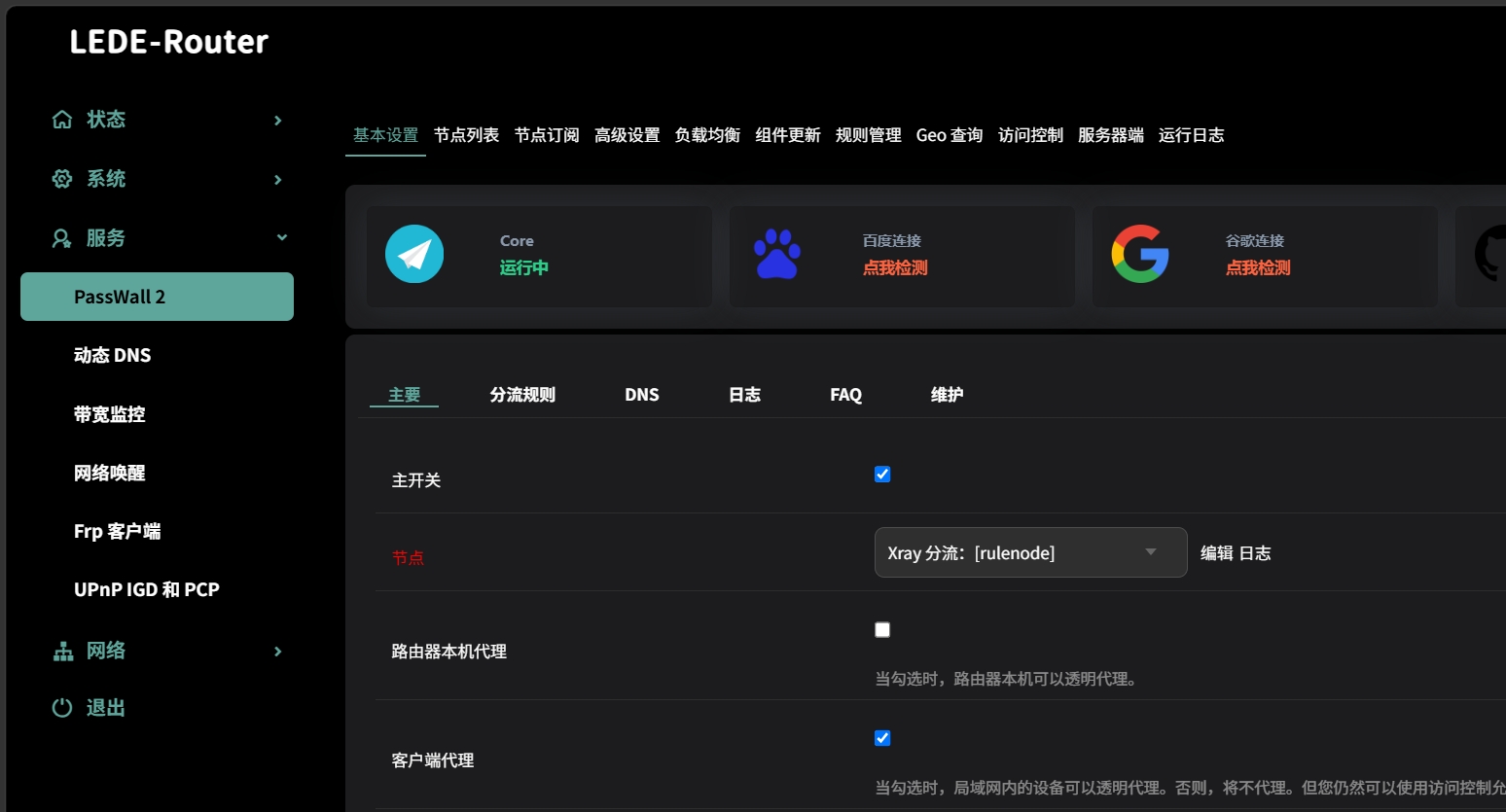This screenshot has height=812, width=1506.
Task: Expand the 状态 menu chevron
Action: click(278, 121)
